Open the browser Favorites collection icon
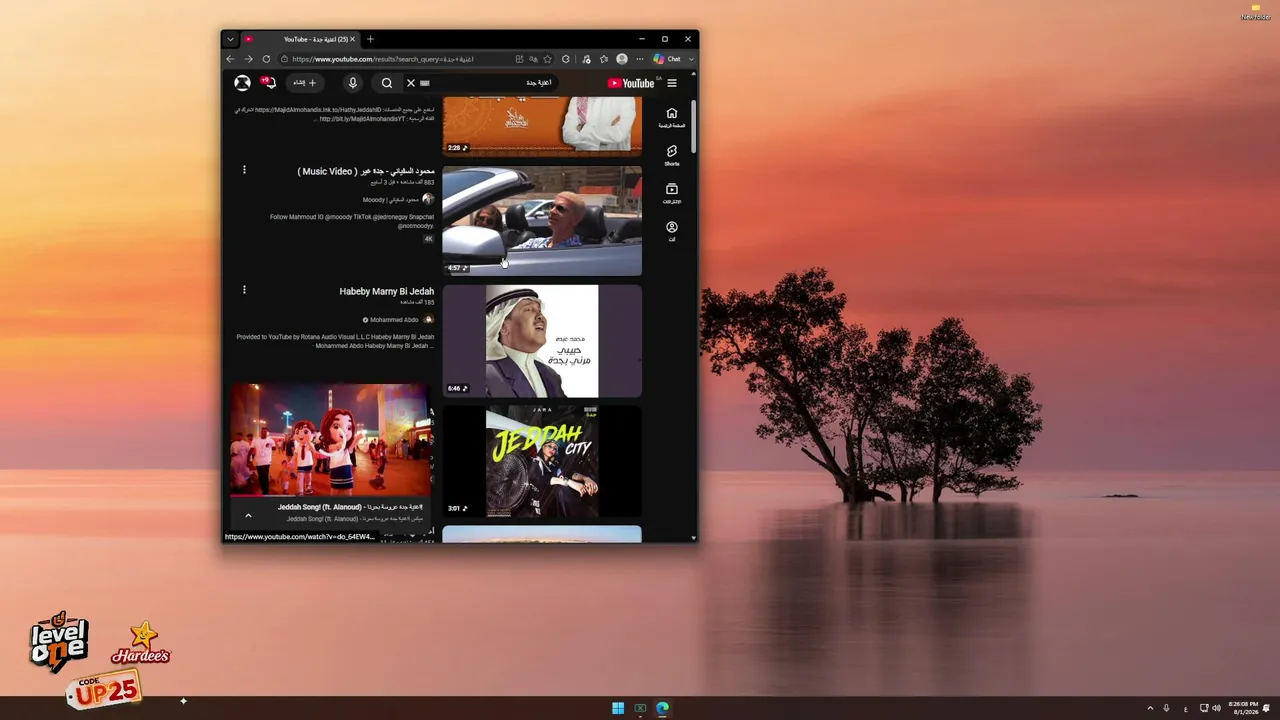The image size is (1280, 720). click(x=603, y=59)
